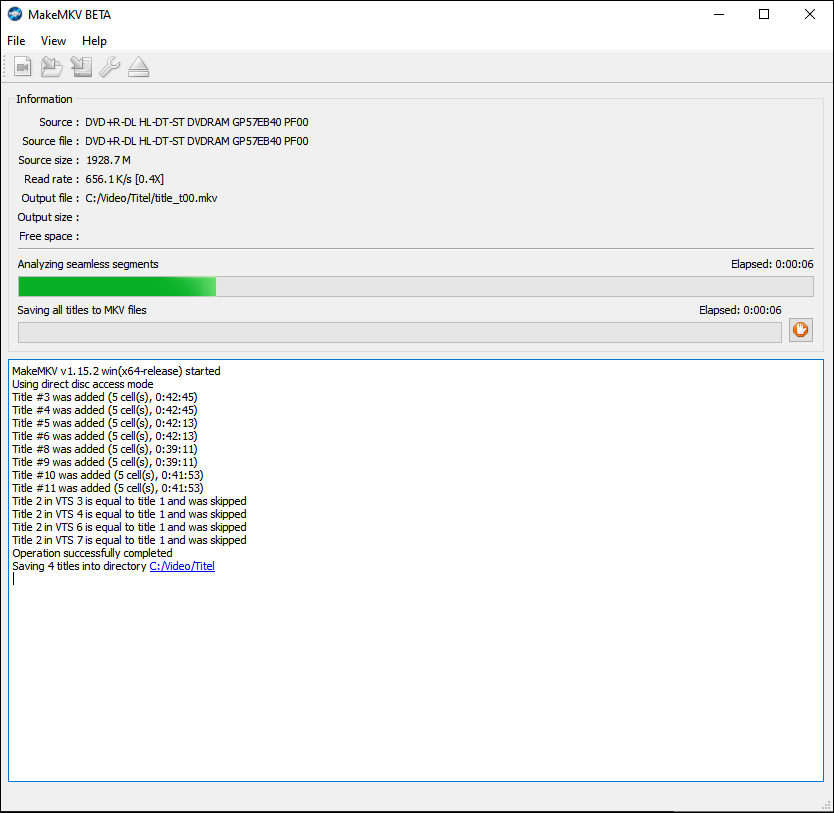This screenshot has height=813, width=834.
Task: Click the 'Saving all titles to MKV files' label
Action: (82, 310)
